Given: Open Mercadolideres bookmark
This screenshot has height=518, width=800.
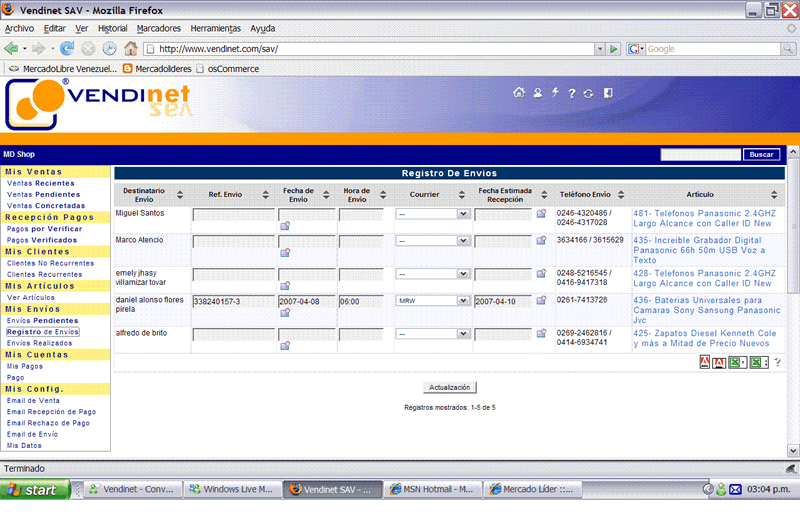Looking at the screenshot, I should click(157, 69).
